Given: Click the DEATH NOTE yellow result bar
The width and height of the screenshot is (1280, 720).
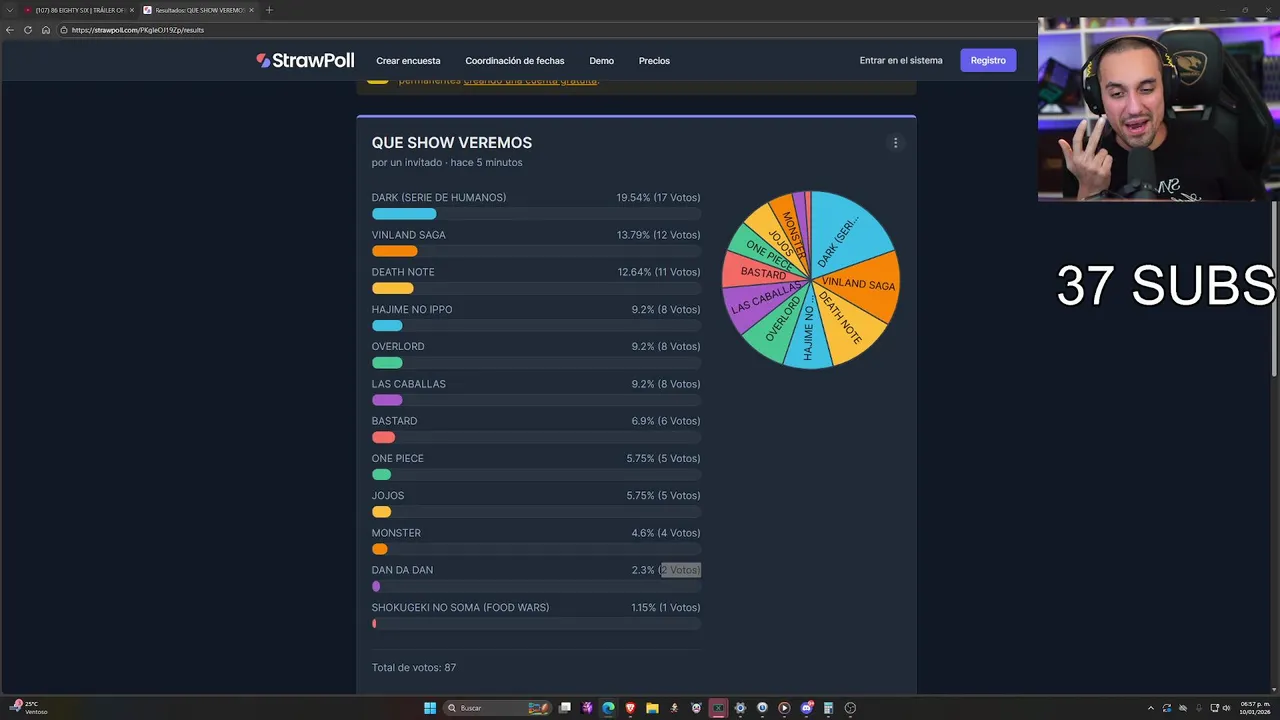Looking at the screenshot, I should click(x=392, y=288).
